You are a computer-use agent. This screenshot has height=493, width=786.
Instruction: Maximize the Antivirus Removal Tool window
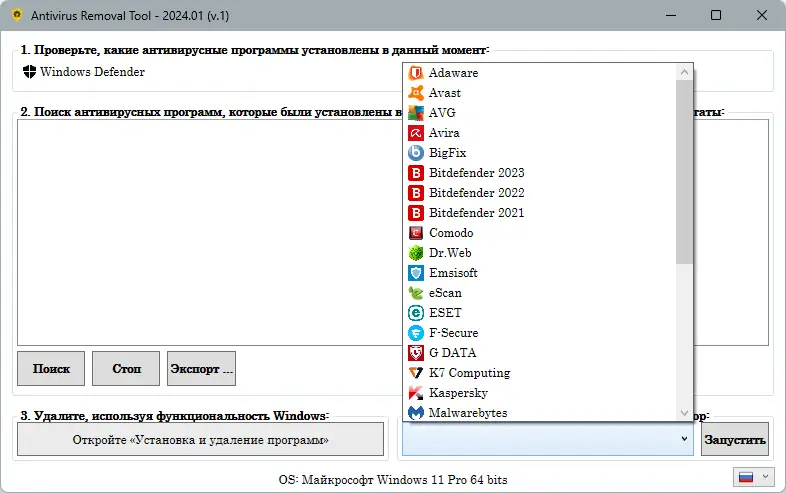(x=716, y=15)
